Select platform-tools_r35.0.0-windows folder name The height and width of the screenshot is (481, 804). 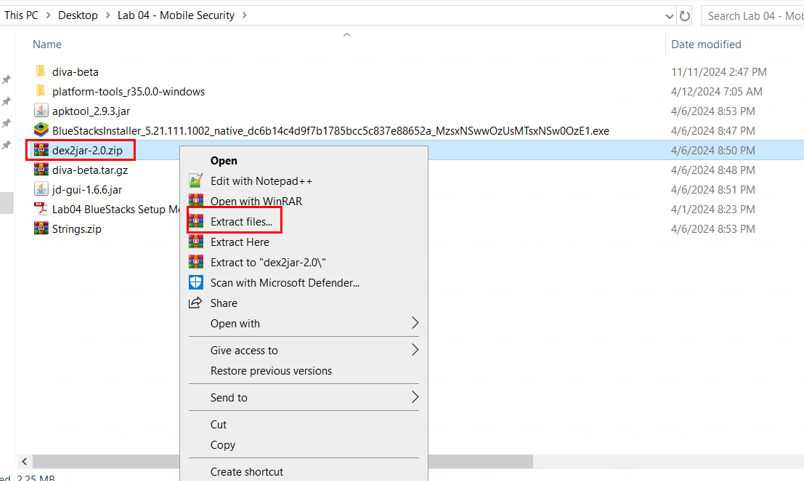[128, 92]
